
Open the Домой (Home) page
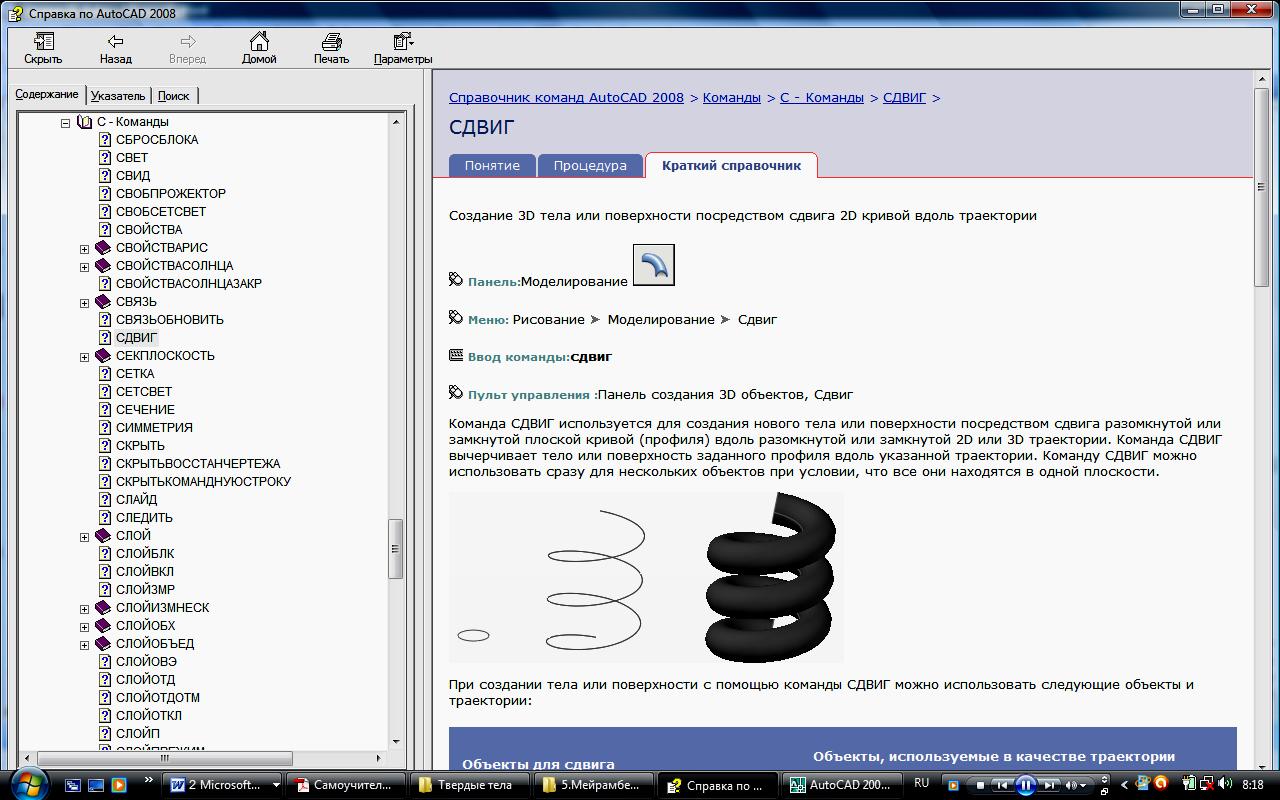coord(259,41)
